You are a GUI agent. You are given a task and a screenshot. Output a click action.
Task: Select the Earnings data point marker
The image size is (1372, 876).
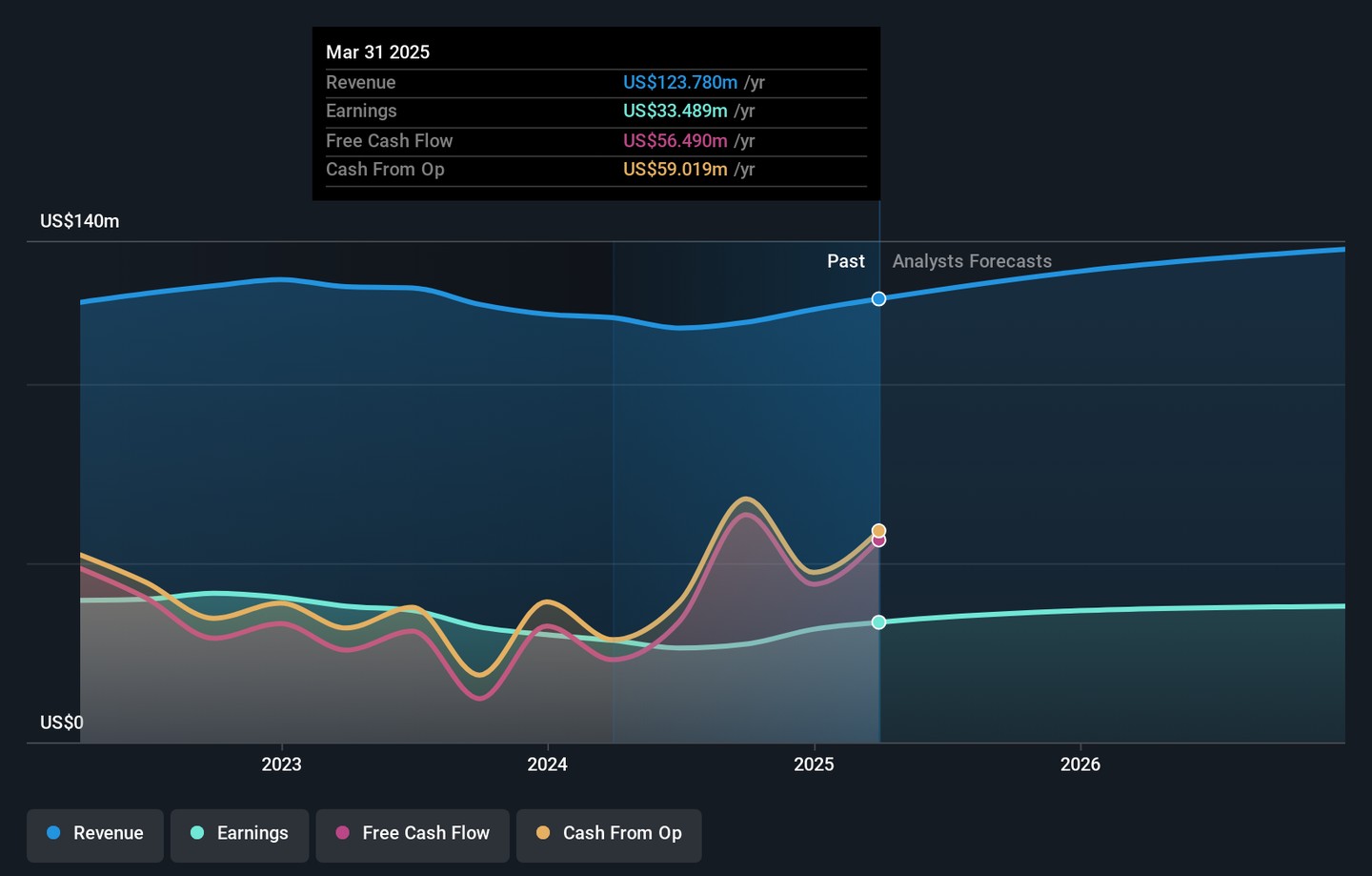click(878, 622)
